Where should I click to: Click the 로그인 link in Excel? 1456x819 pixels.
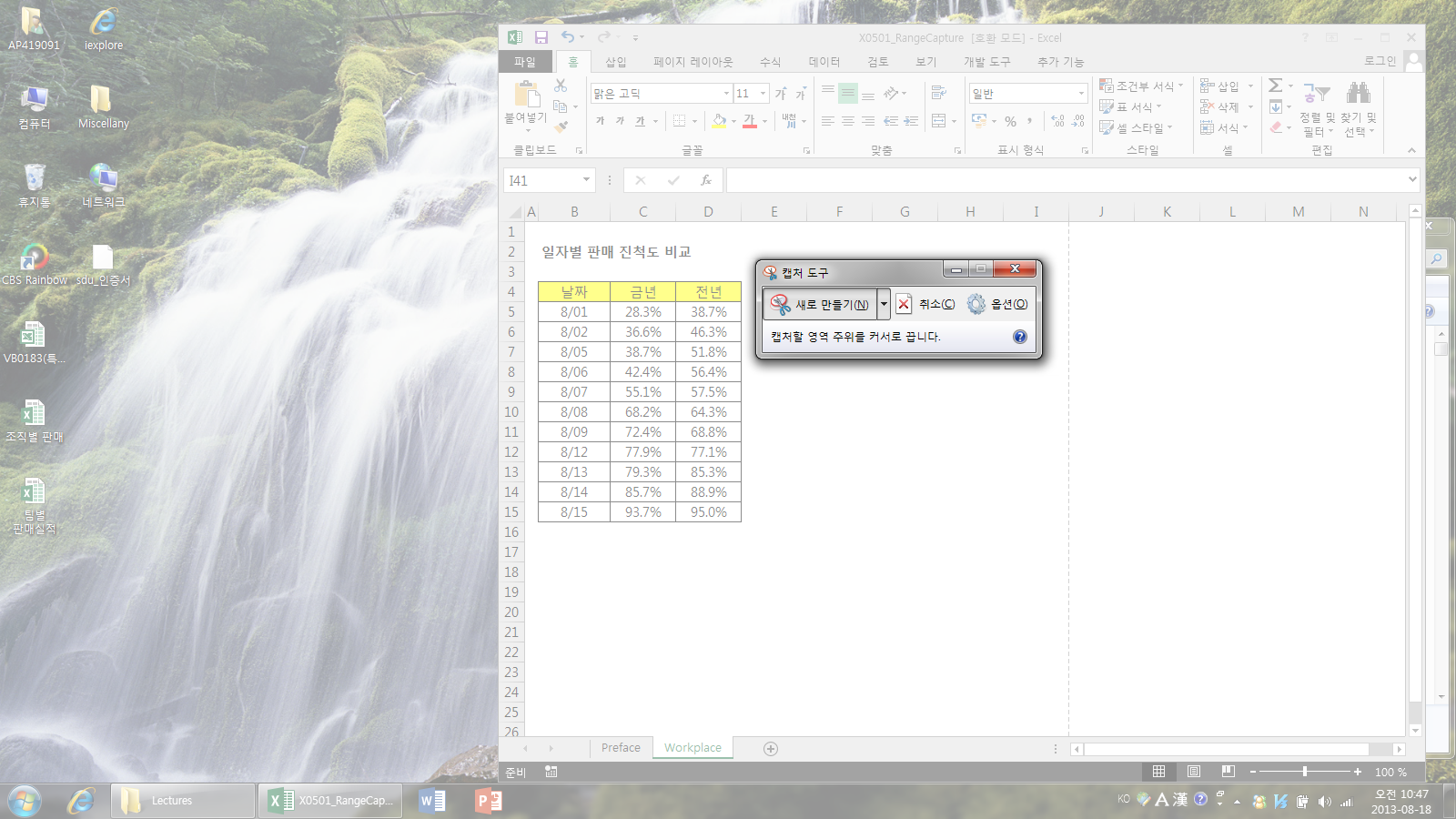(1380, 61)
